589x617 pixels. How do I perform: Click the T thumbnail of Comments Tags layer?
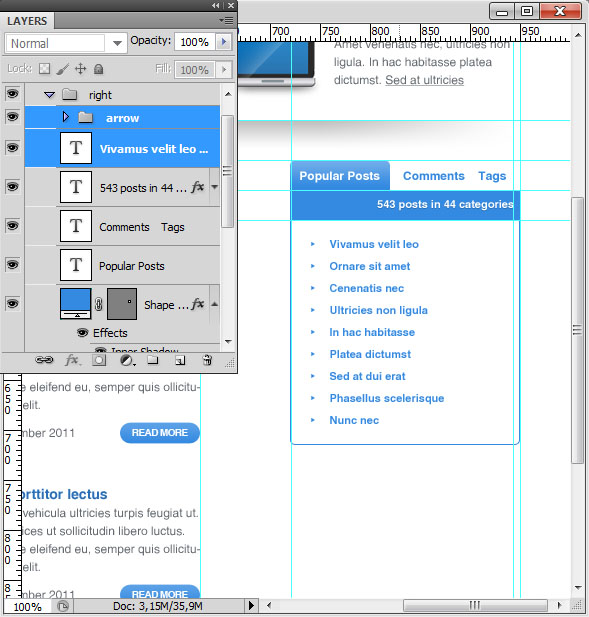pos(76,226)
